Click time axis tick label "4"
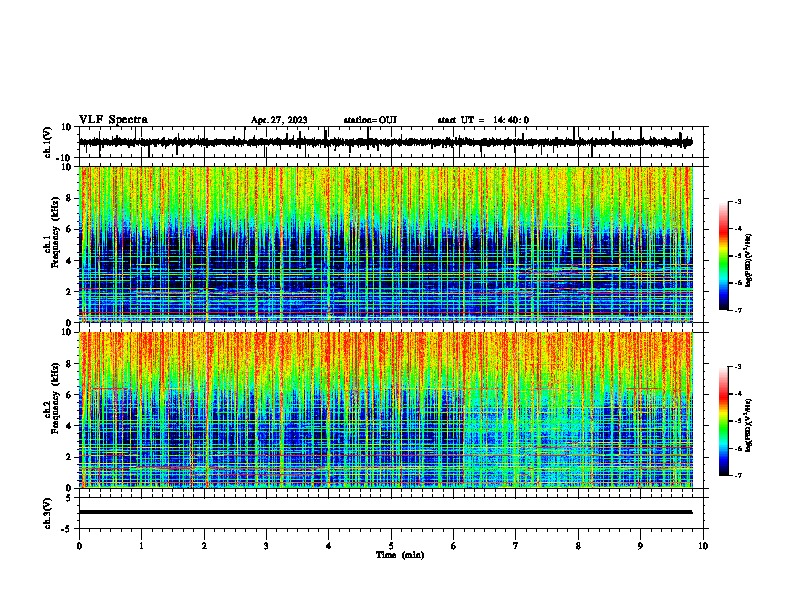This screenshot has height=612, width=792. (329, 546)
